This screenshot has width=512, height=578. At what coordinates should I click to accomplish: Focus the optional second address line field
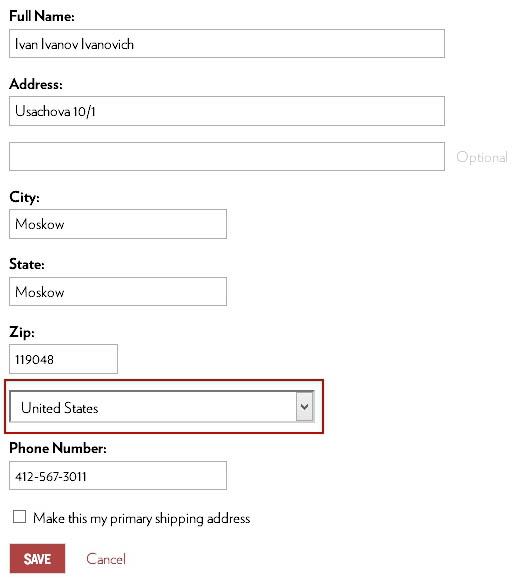click(x=227, y=156)
